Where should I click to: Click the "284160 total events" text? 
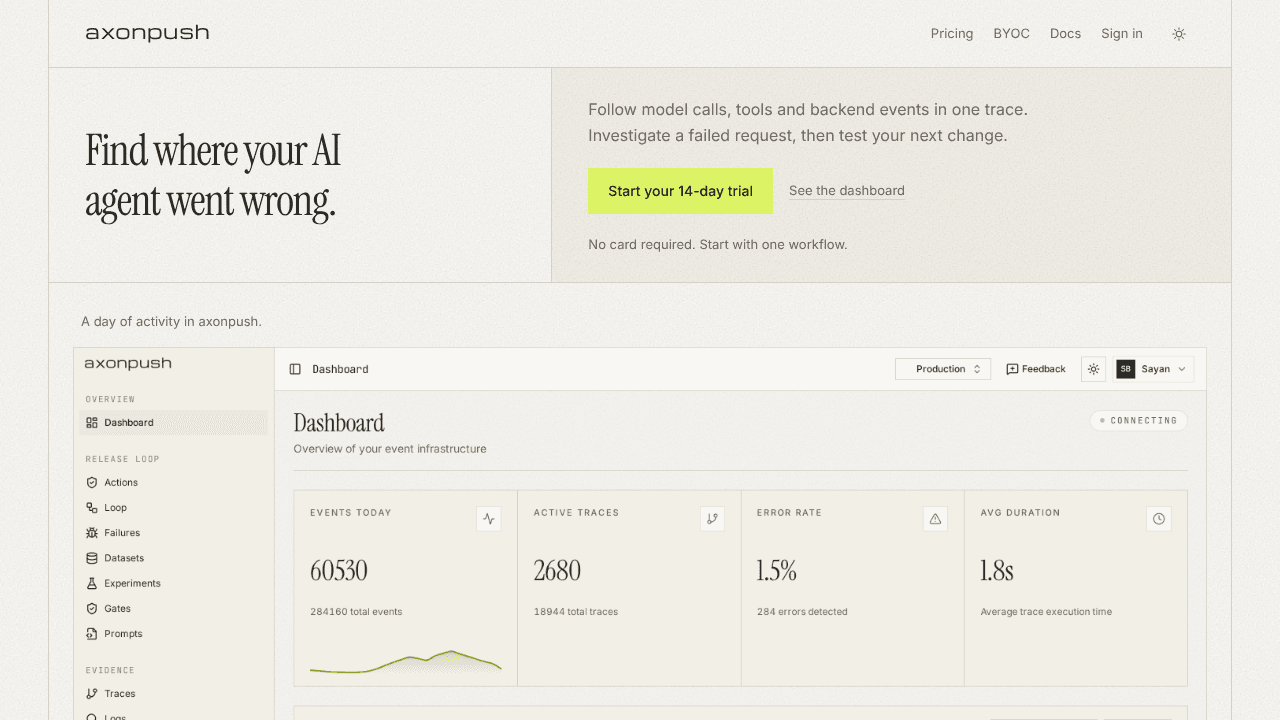point(356,612)
